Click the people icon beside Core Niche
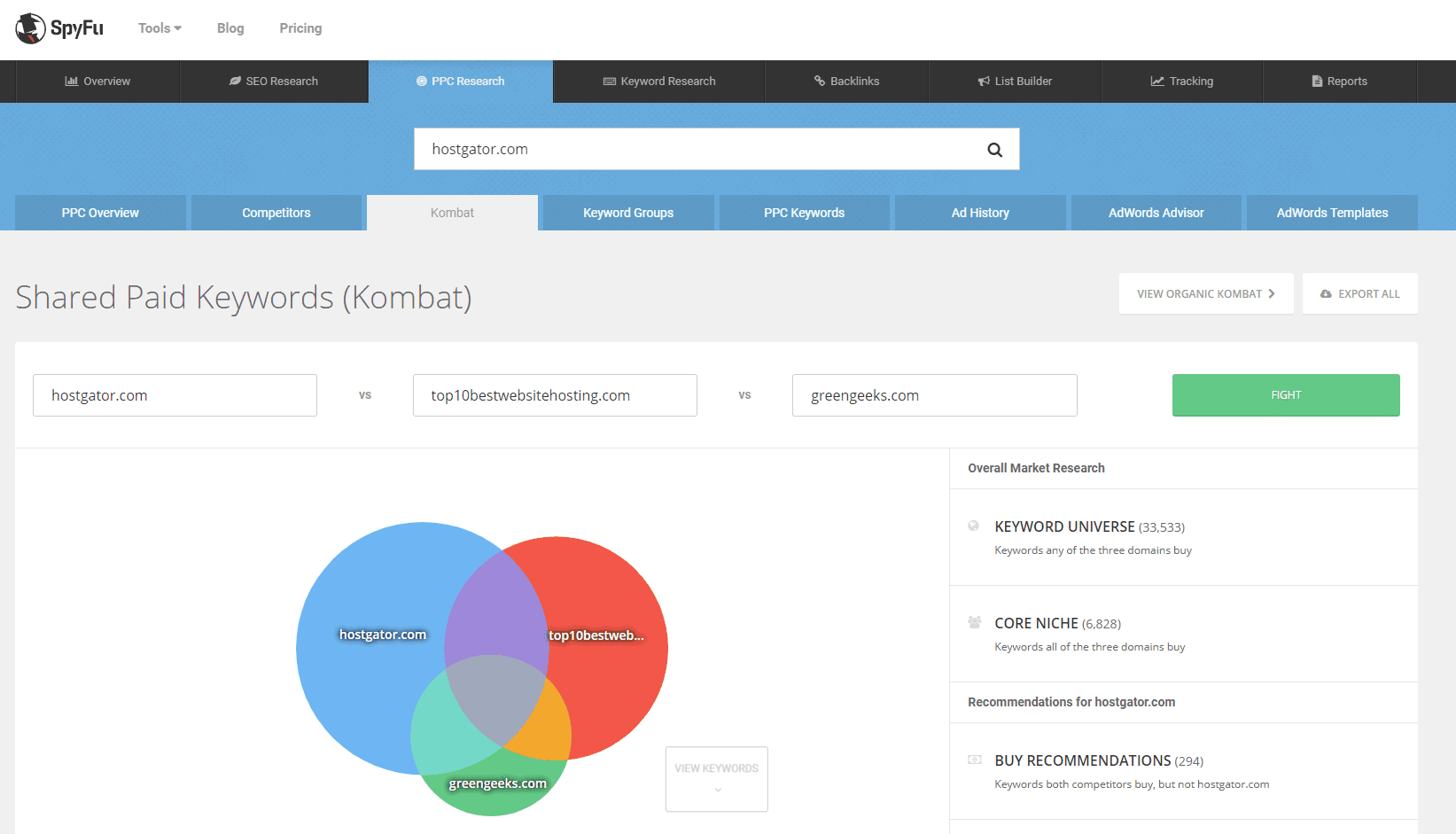 (x=975, y=622)
